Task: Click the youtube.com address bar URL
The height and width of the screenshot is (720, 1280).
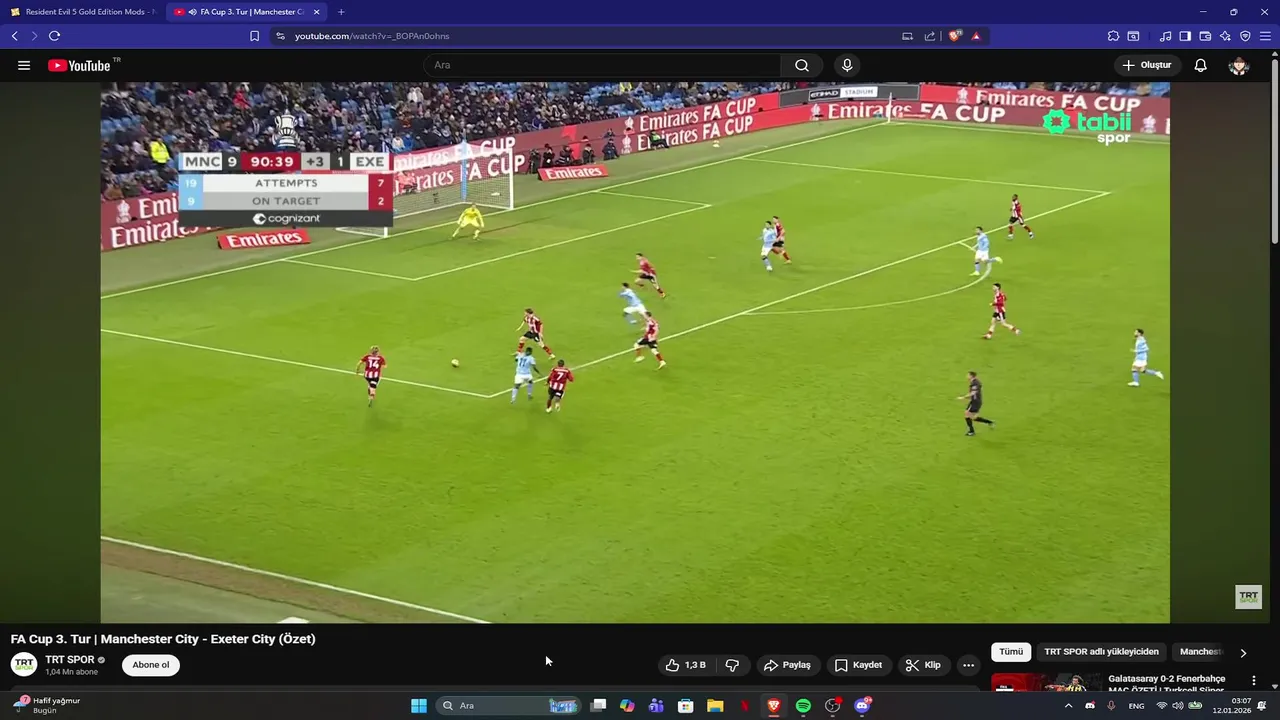Action: (x=372, y=36)
